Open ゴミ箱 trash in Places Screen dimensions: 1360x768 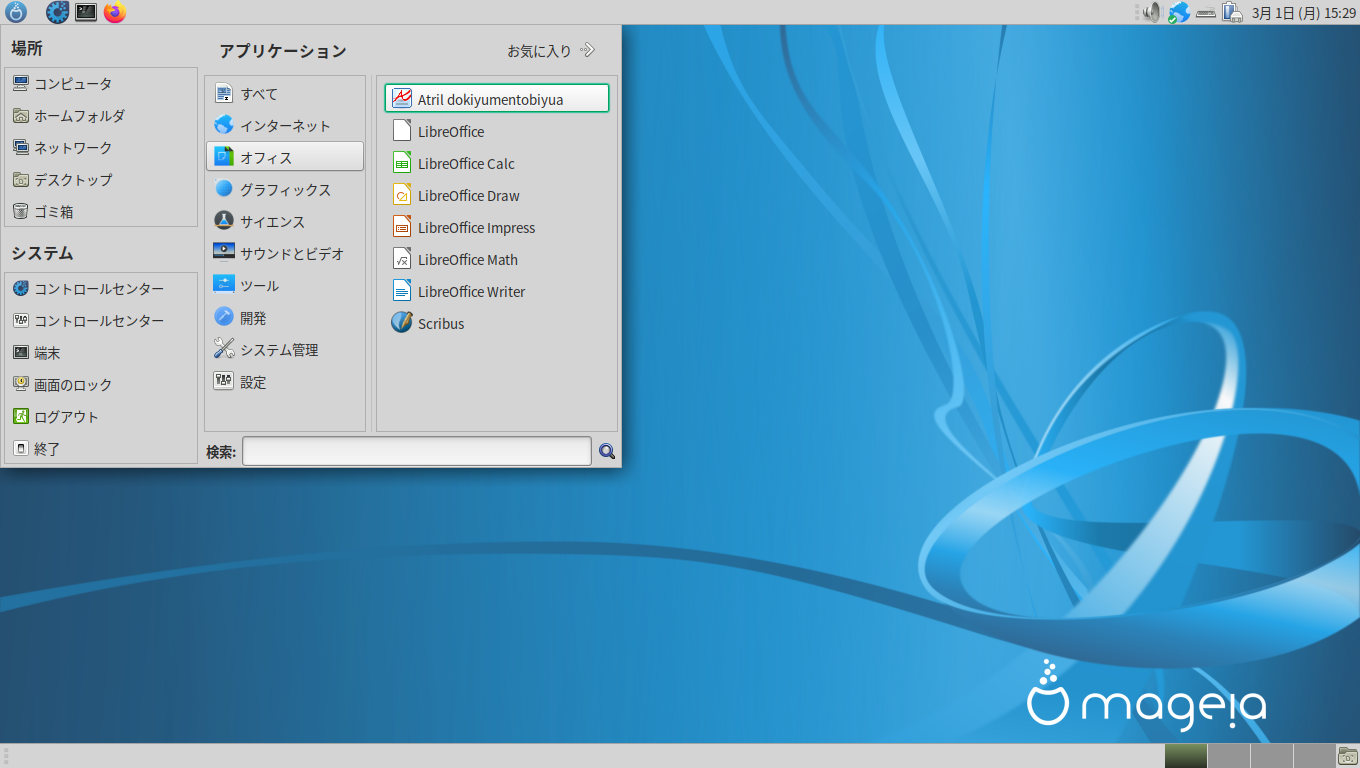101,212
